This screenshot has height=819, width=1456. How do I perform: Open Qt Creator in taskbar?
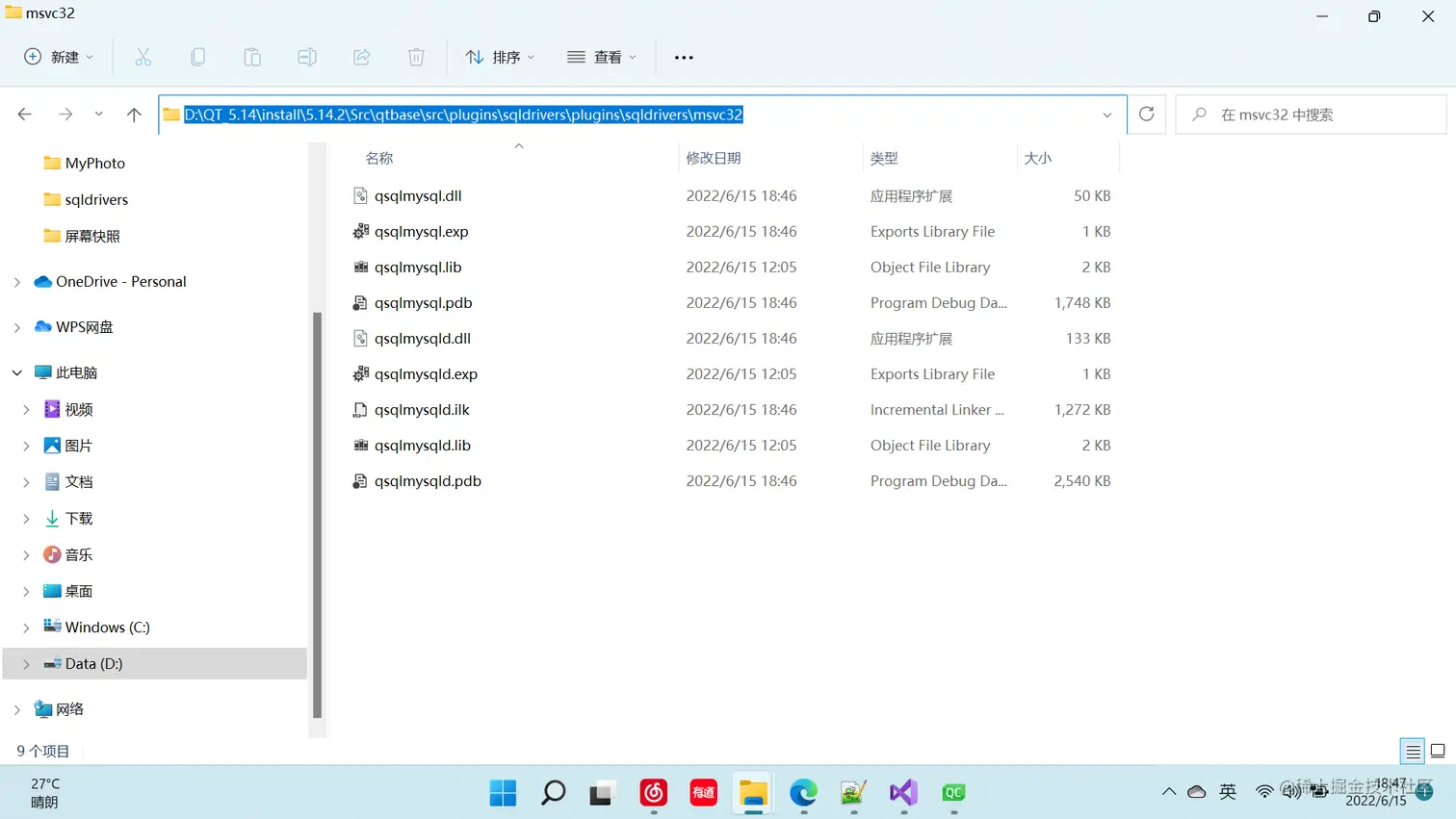953,792
